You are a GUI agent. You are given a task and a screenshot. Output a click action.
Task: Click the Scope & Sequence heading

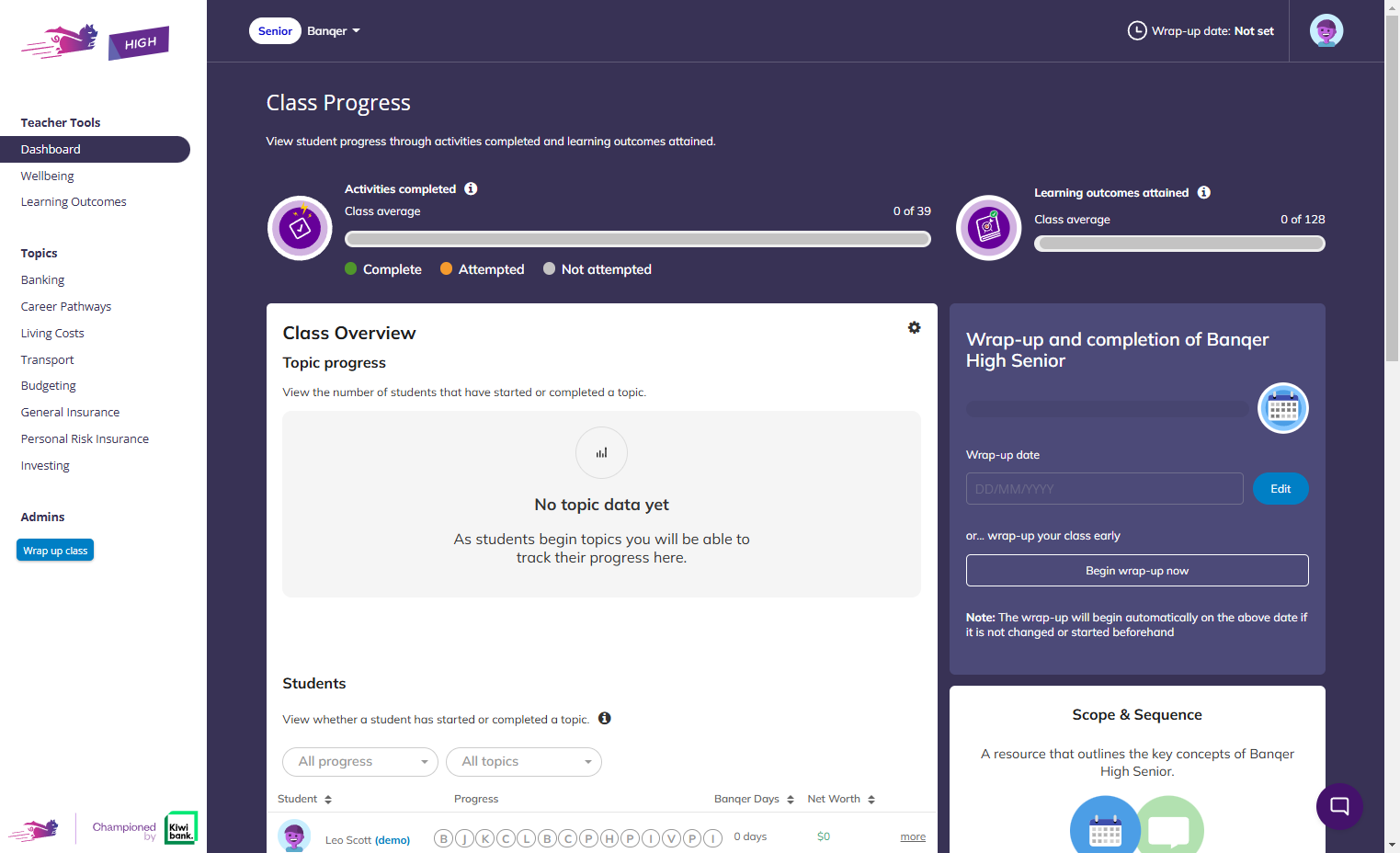point(1137,714)
